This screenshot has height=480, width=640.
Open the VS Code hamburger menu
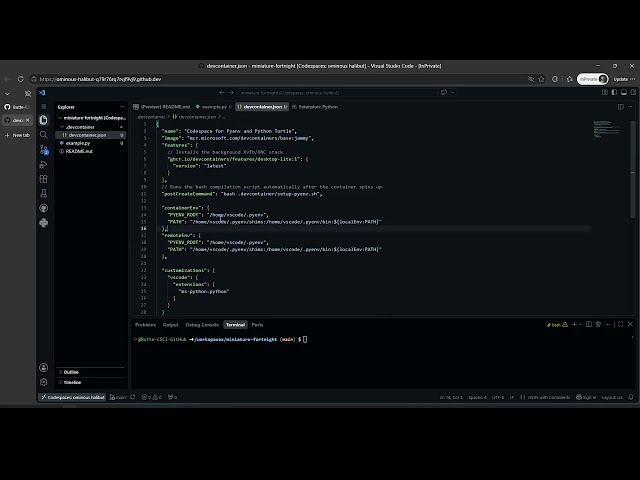point(44,107)
